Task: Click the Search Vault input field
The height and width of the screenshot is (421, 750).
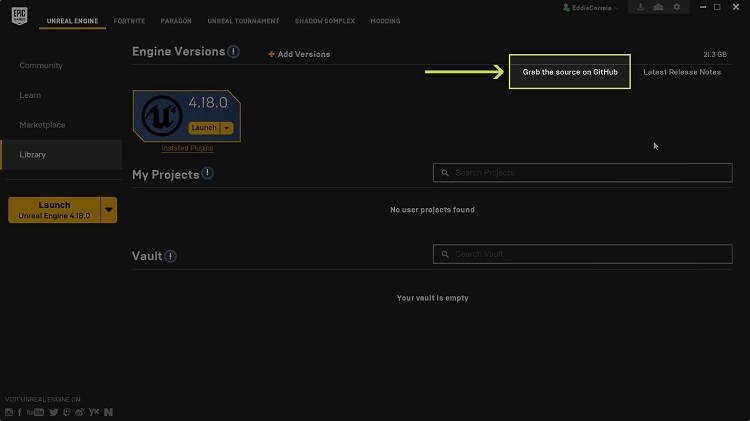Action: (583, 254)
